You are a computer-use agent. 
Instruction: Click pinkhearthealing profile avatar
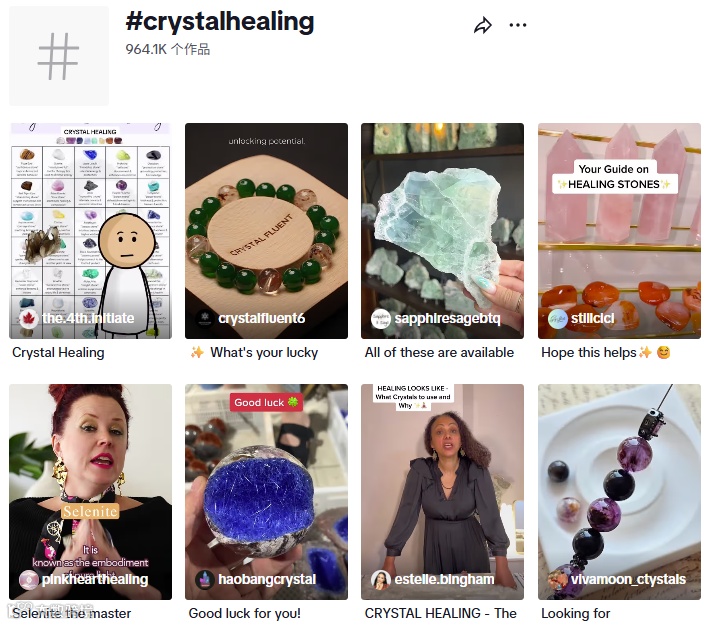click(28, 580)
